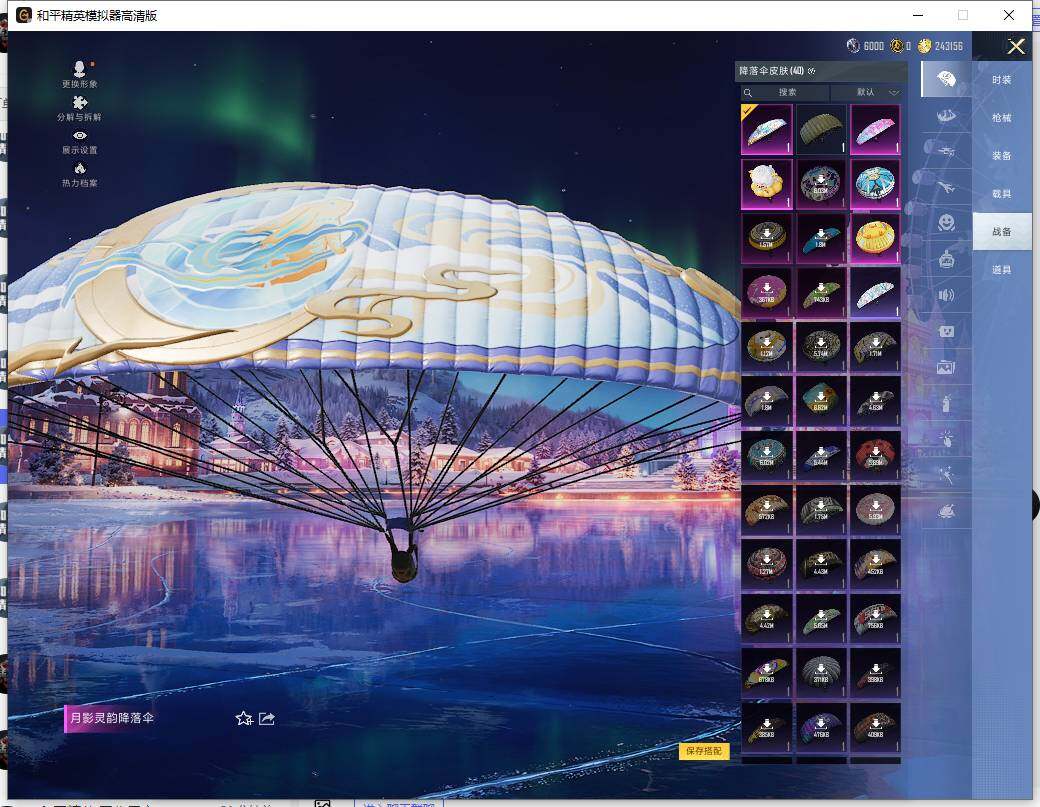Share the parachute with the share icon

(x=267, y=718)
